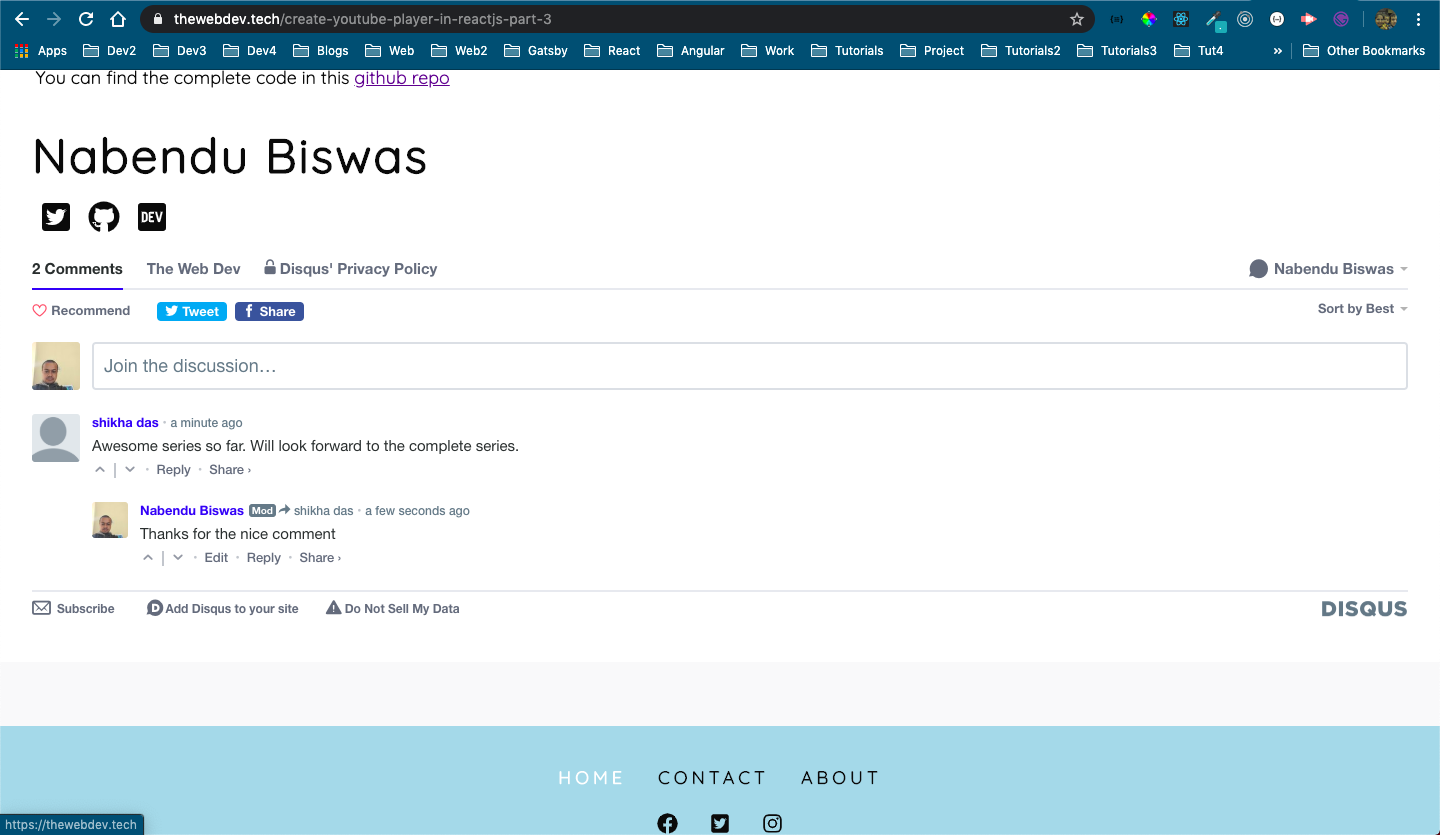Screen dimensions: 1440x835
Task: Click the Facebook Share button
Action: (269, 311)
